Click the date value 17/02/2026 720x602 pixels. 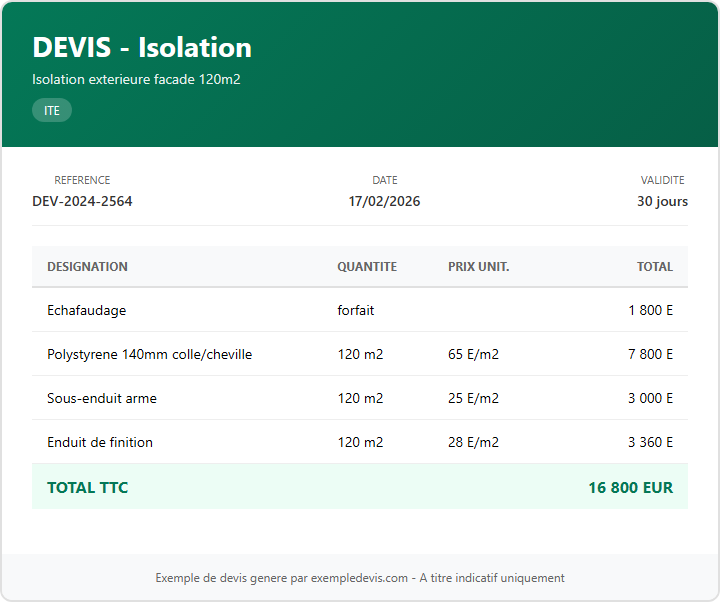pos(384,201)
